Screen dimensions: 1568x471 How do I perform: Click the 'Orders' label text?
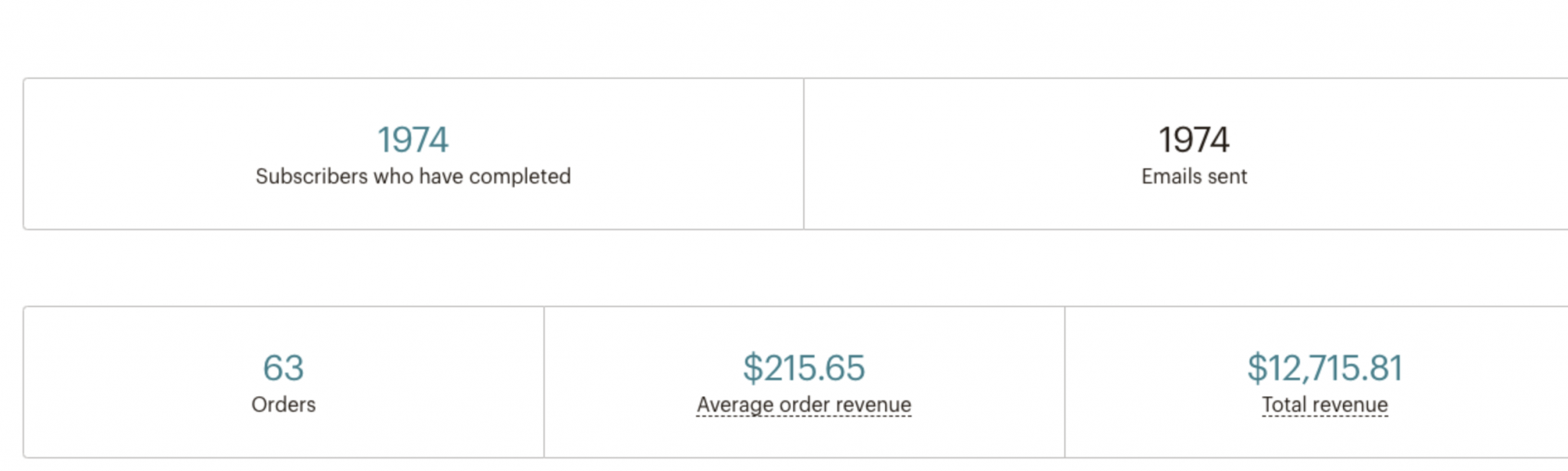tap(283, 404)
